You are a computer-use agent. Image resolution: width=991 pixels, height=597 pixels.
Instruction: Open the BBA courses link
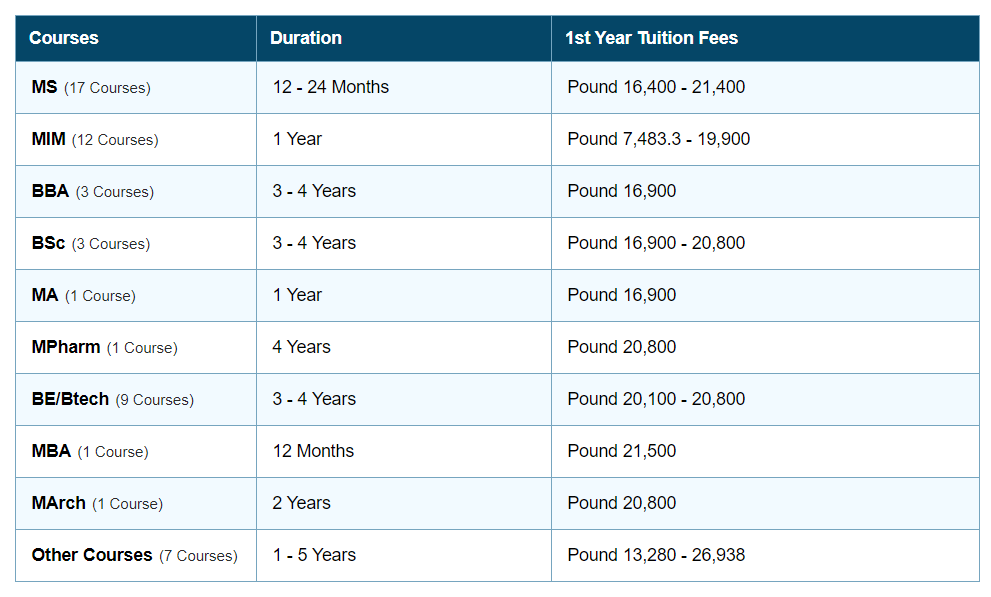[50, 191]
